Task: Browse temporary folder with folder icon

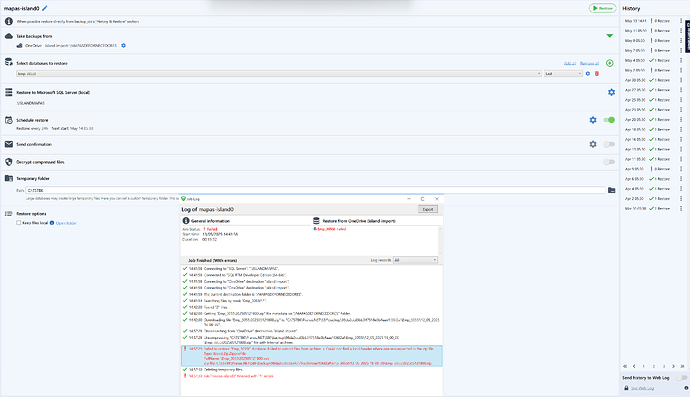Action: 611,190
